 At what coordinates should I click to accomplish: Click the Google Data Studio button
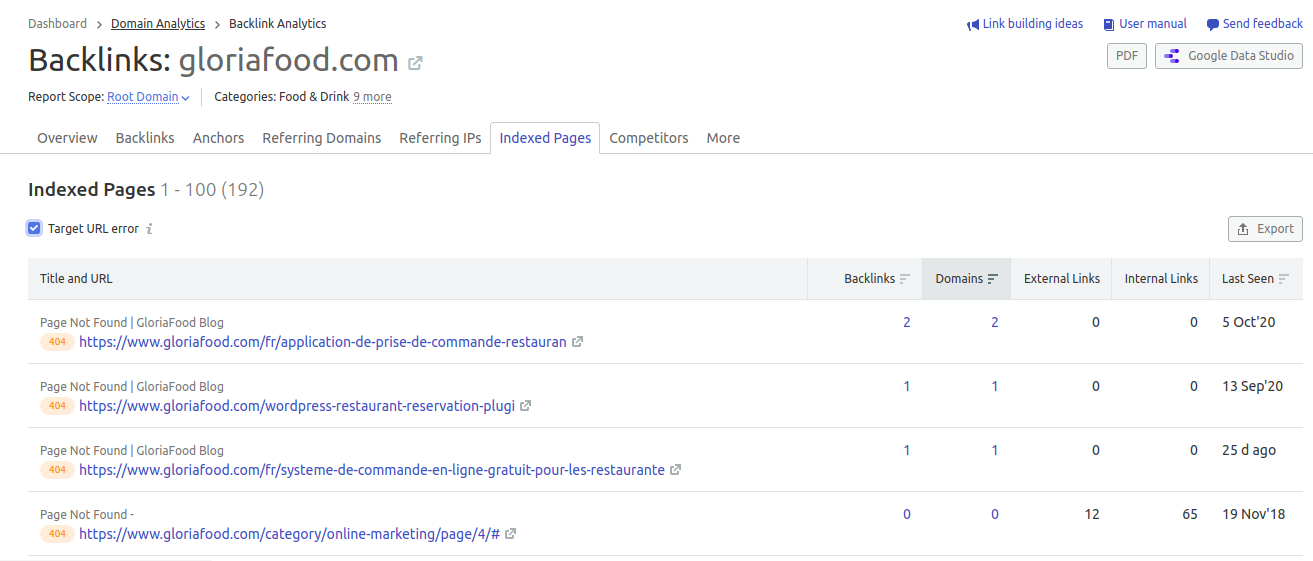1229,56
